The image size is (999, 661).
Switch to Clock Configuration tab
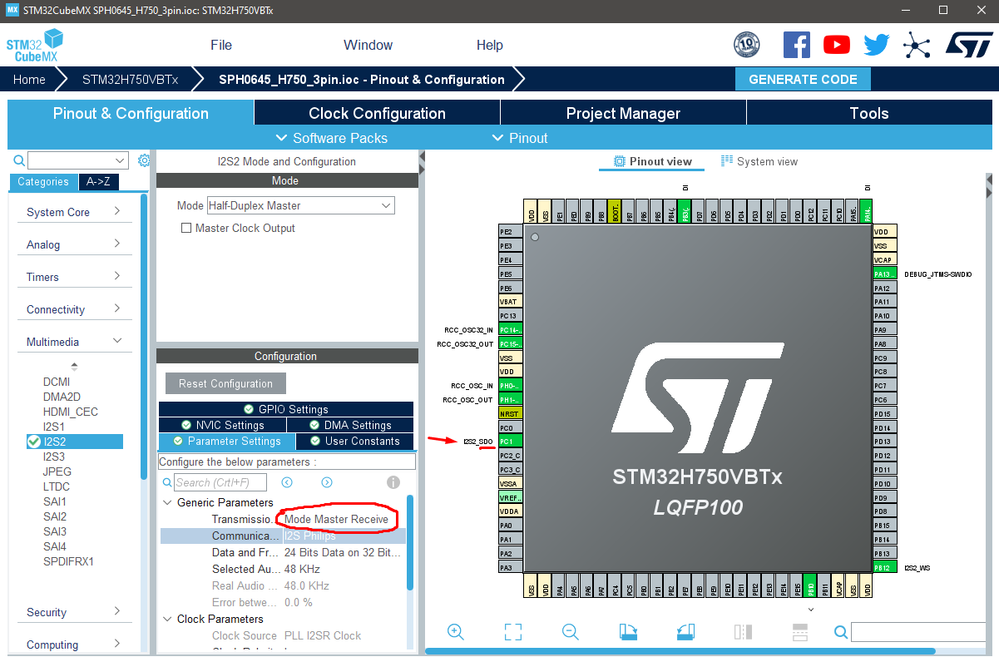377,113
